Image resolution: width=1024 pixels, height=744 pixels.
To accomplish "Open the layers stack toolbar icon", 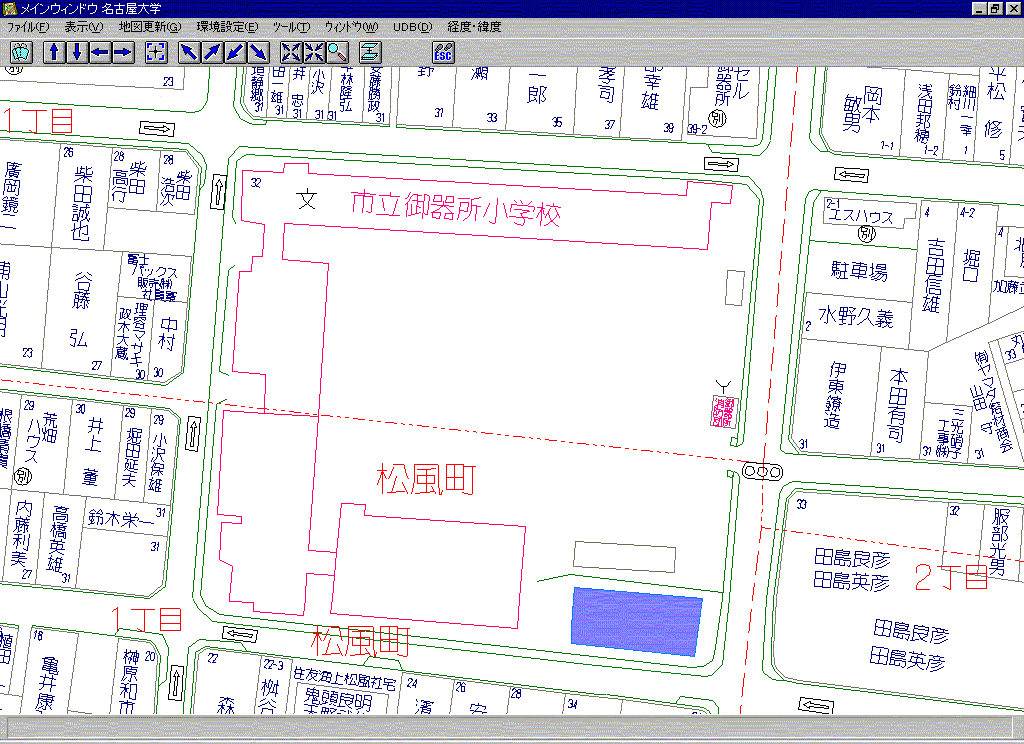I will pos(370,52).
